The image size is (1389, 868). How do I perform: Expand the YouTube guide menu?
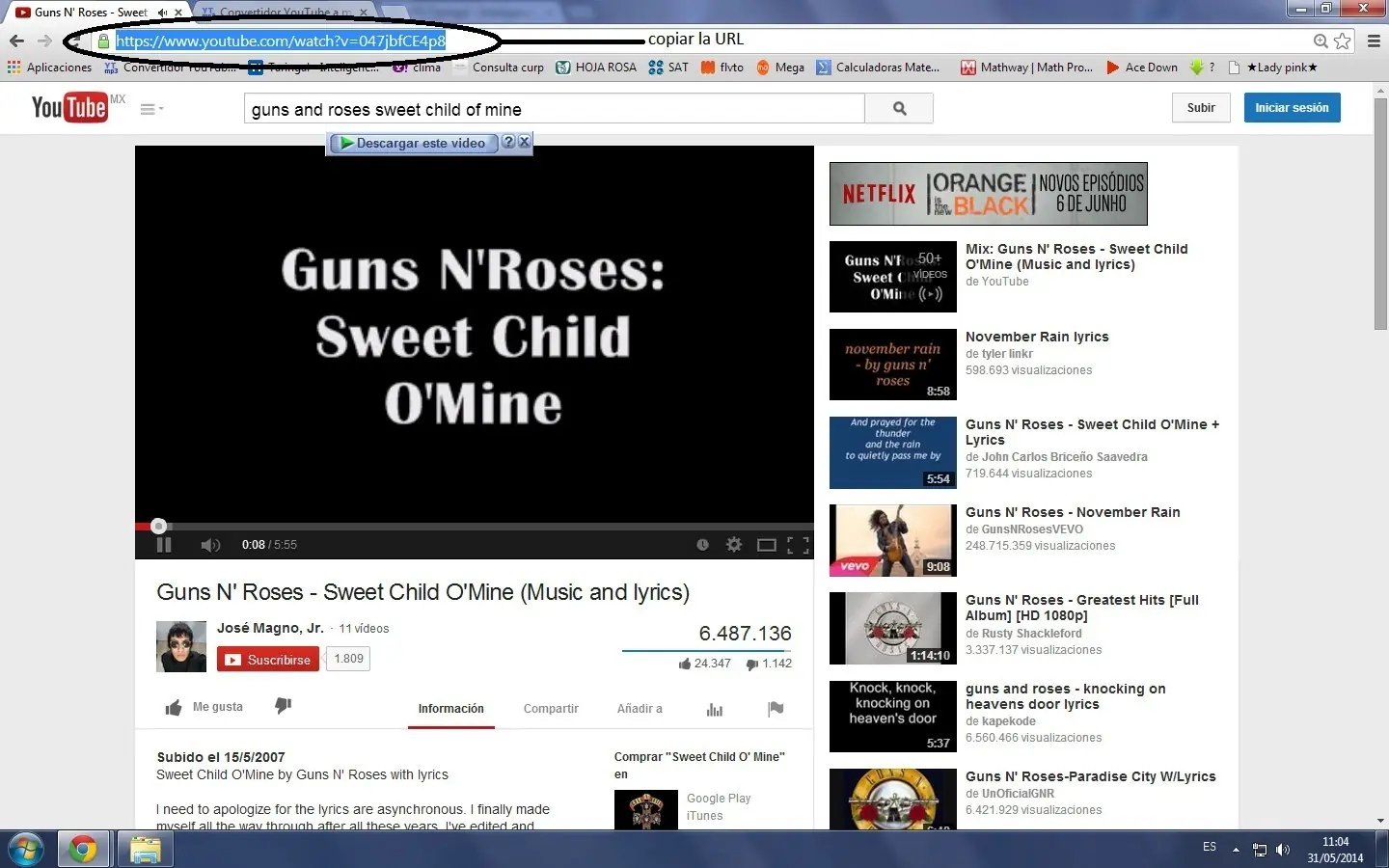(x=151, y=109)
